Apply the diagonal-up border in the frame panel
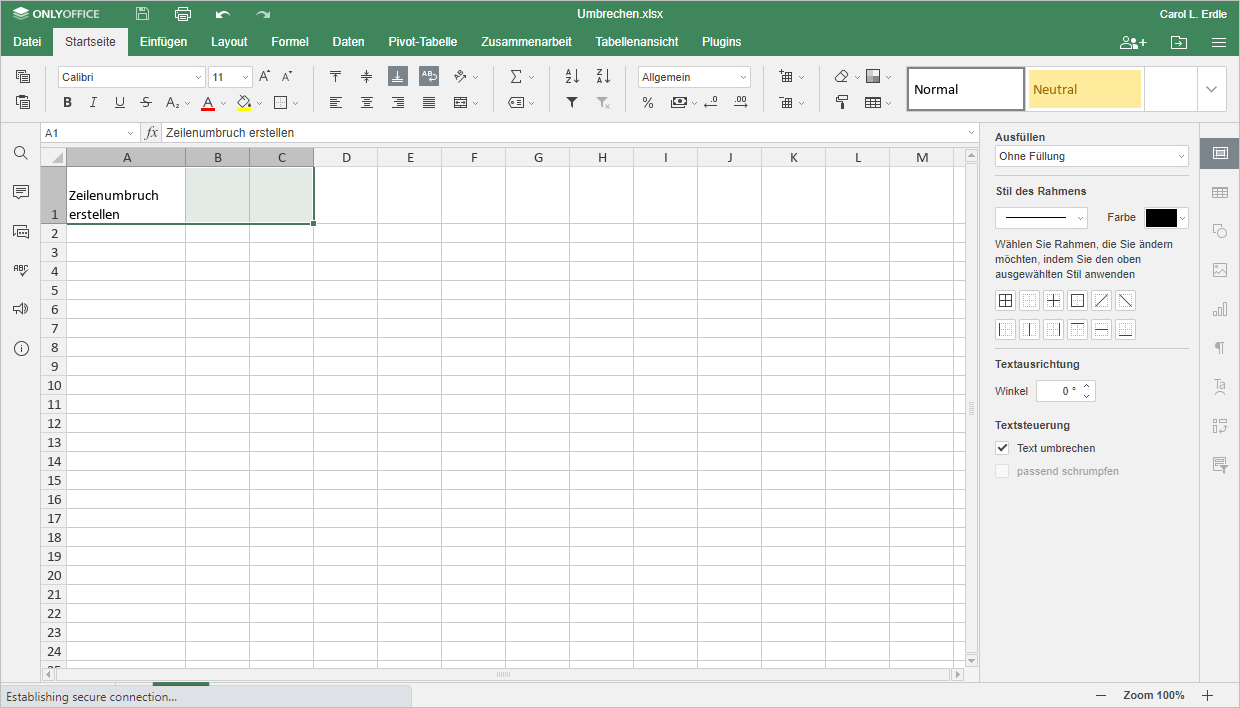1240x708 pixels. pos(1102,301)
